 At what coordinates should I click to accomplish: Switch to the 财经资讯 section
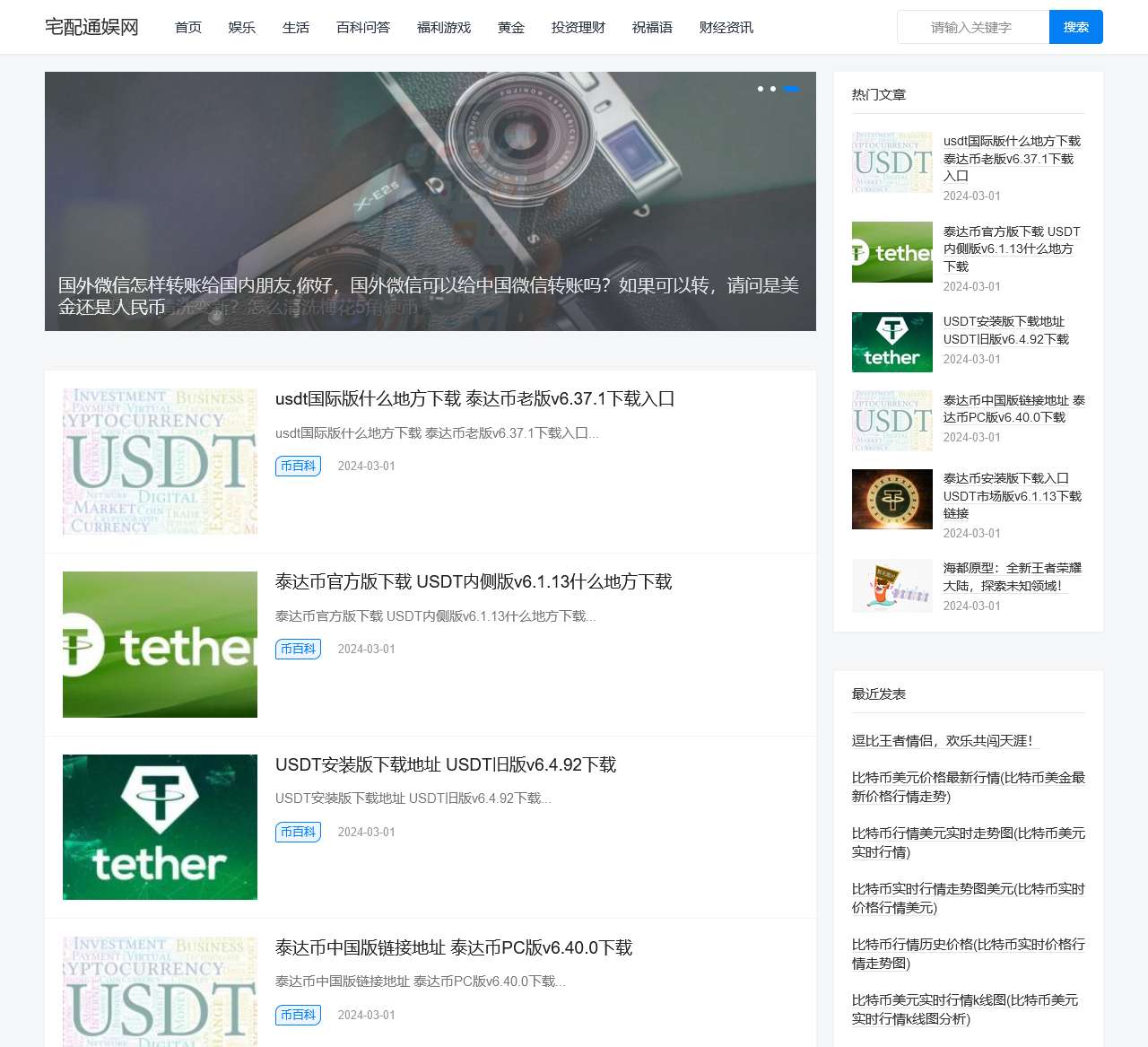point(725,27)
